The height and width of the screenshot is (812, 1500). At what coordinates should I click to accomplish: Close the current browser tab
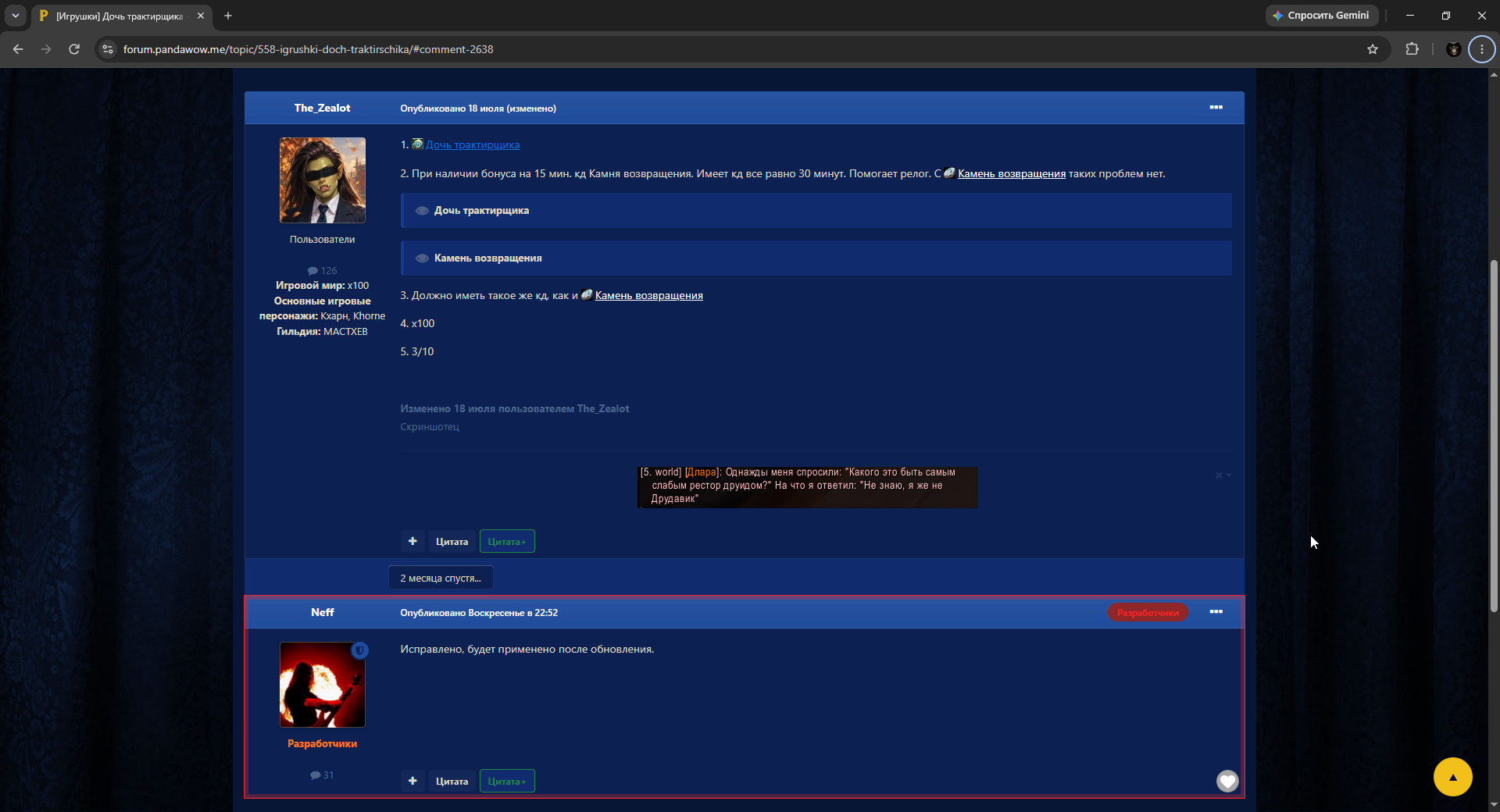click(x=201, y=16)
